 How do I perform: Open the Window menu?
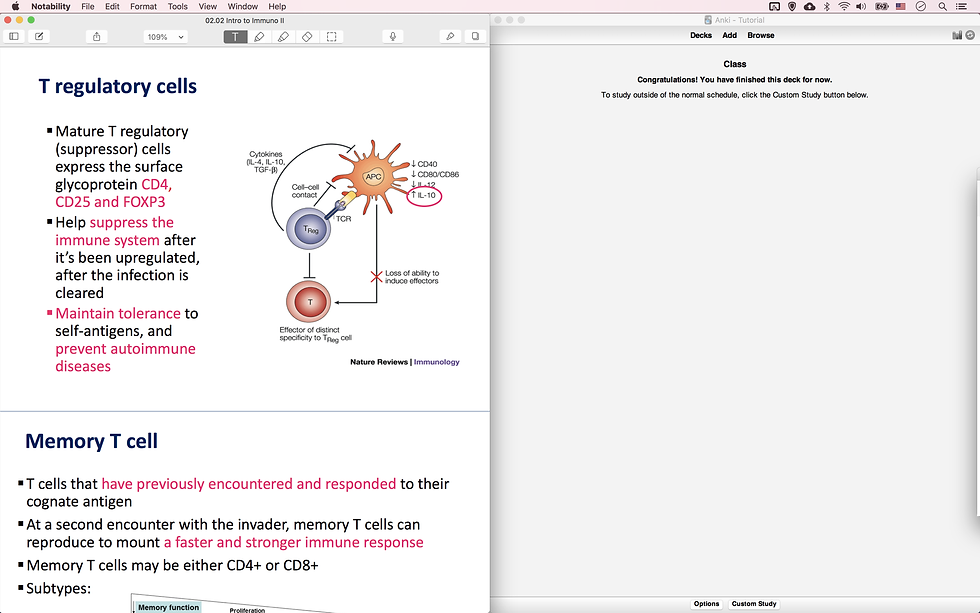pyautogui.click(x=242, y=6)
